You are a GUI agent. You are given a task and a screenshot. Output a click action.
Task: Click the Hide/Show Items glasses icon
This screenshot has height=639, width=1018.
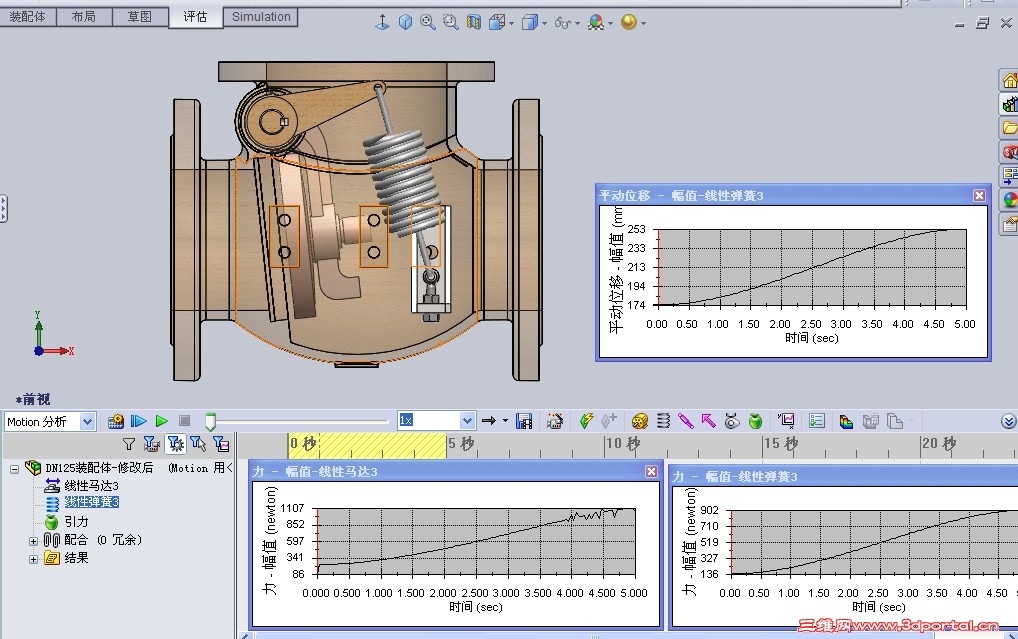(x=562, y=23)
